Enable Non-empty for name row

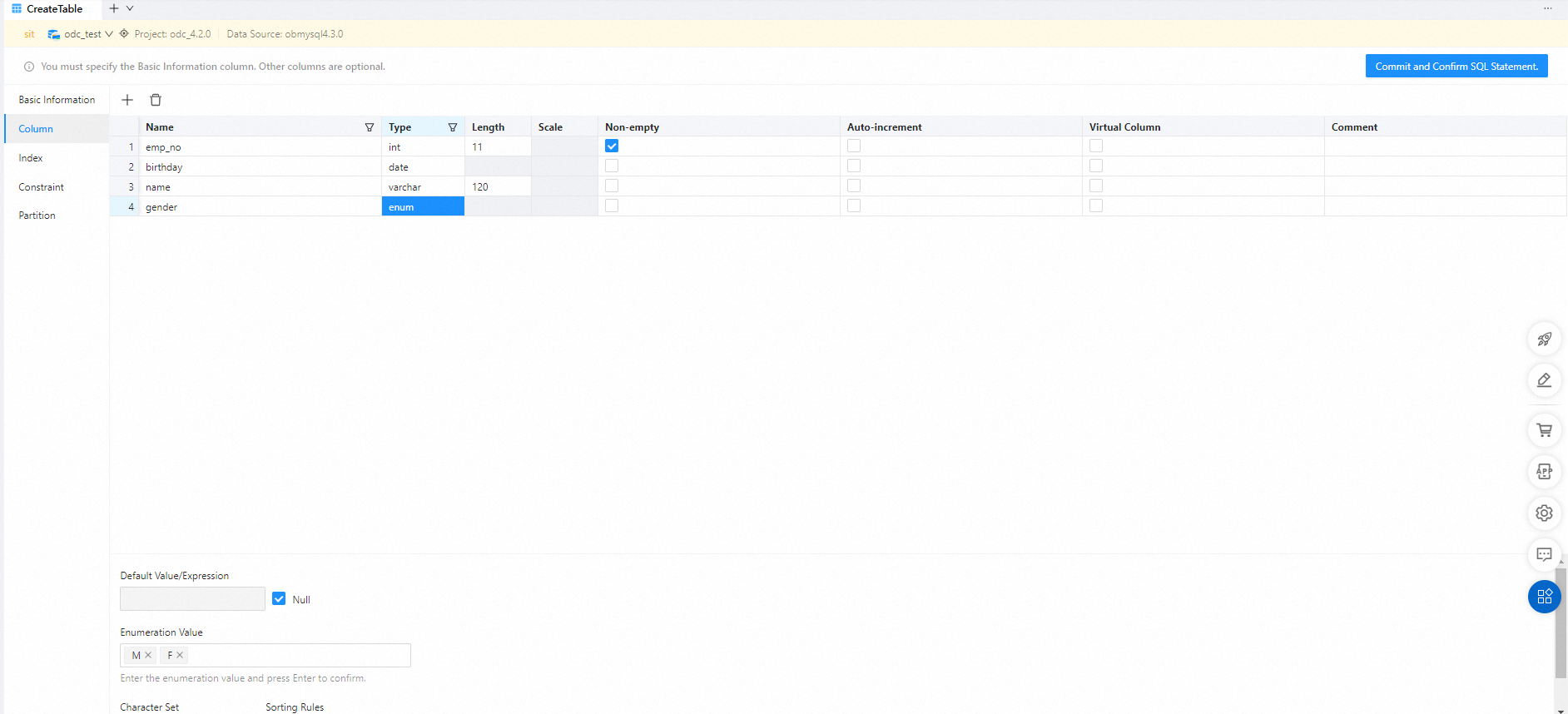coord(612,186)
